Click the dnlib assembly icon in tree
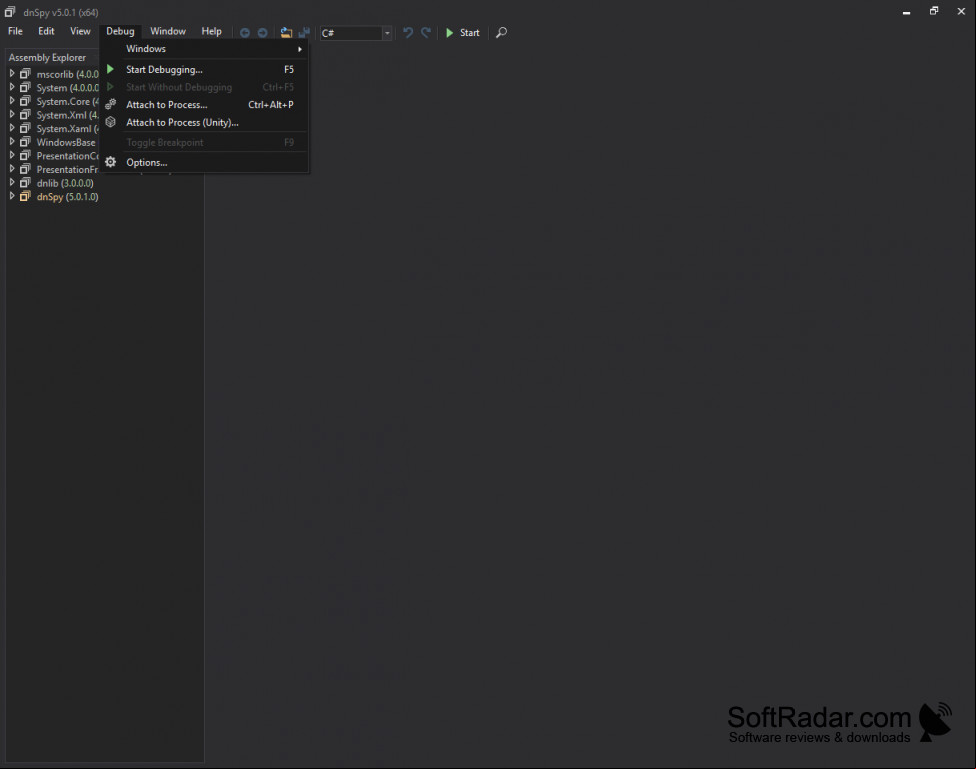 pos(25,182)
